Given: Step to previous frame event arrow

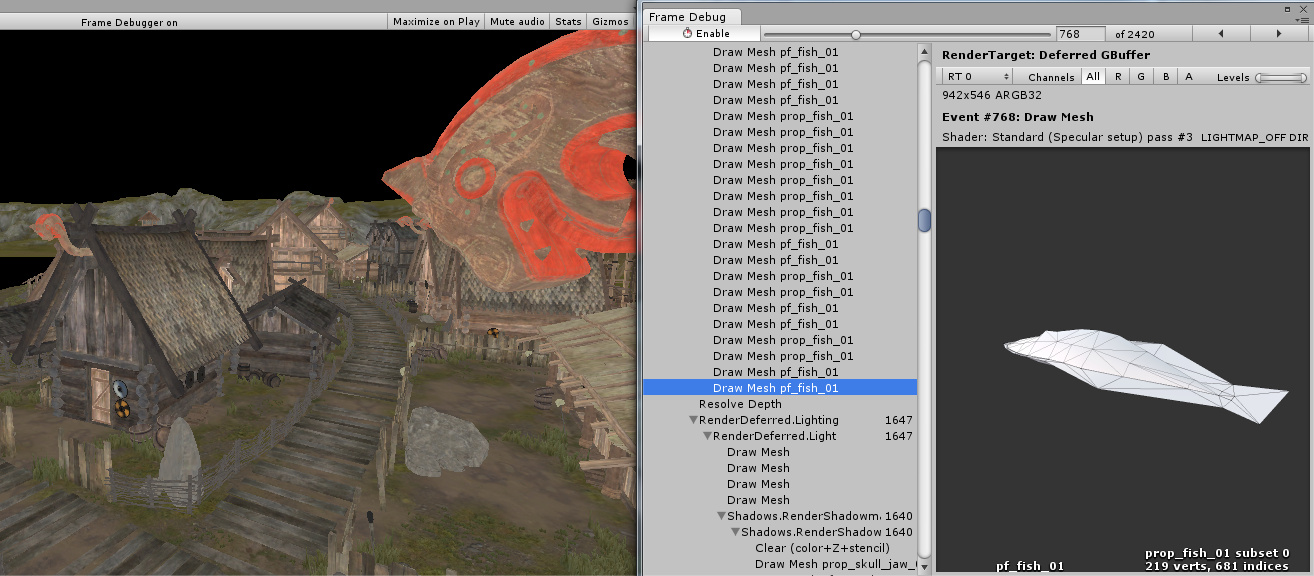Looking at the screenshot, I should (1221, 34).
